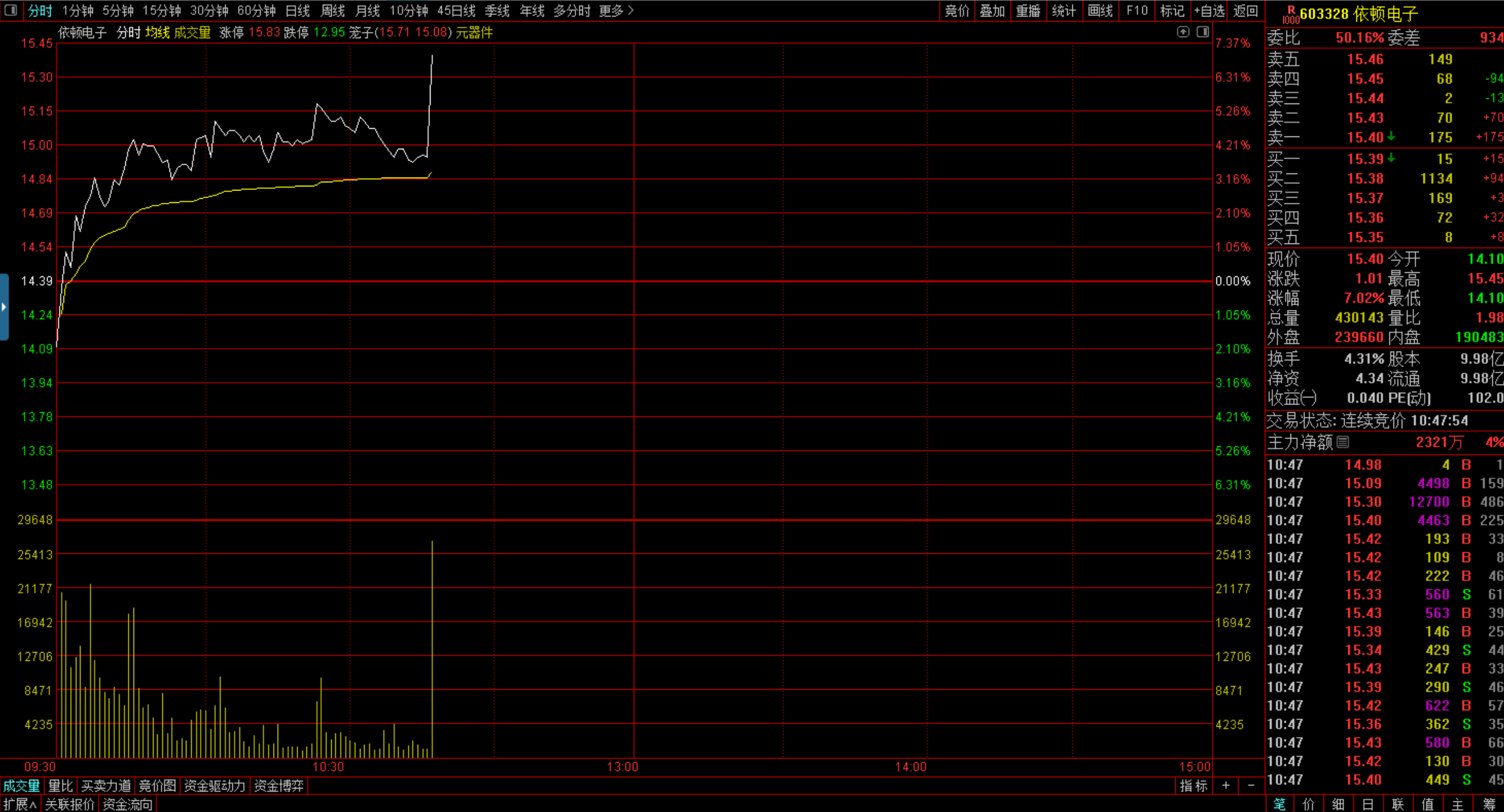Screen dimensions: 1504x812
Task: Click the 竞价 toolbar button
Action: tap(957, 11)
